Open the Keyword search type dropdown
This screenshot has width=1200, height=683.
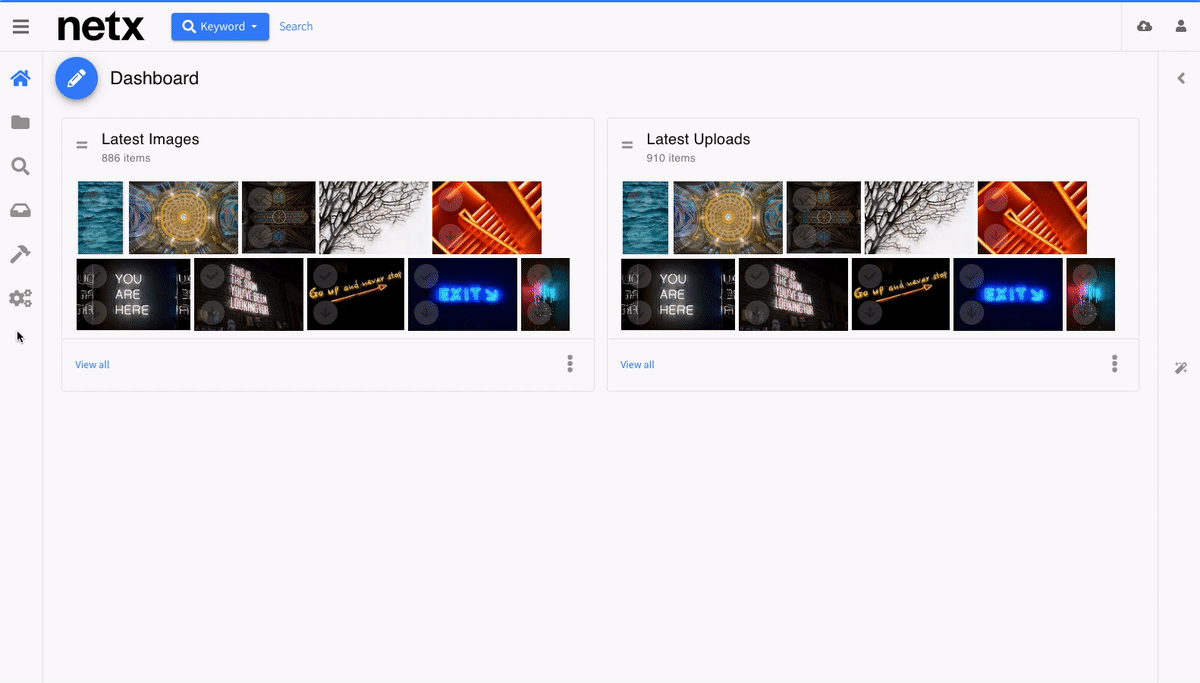point(220,27)
